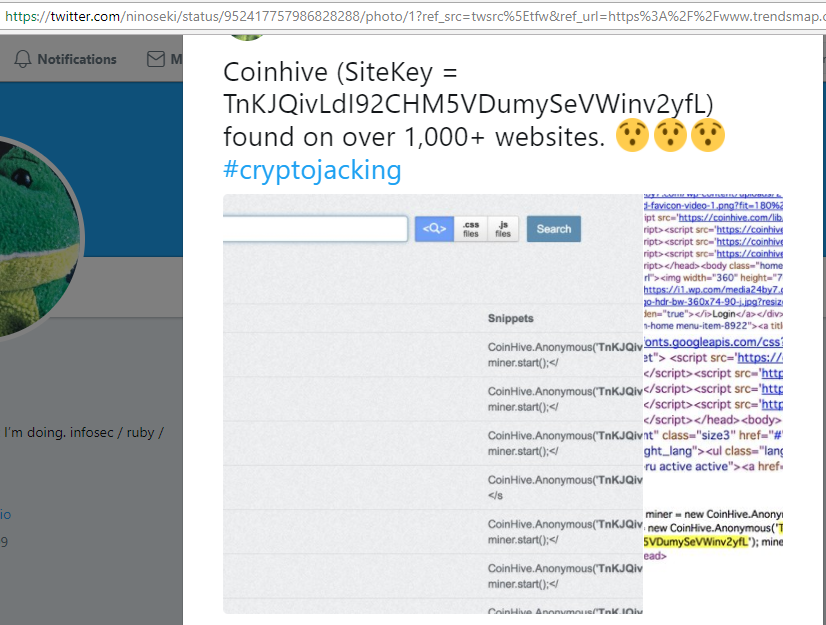This screenshot has width=826, height=625.
Task: Click the browser address bar URL
Action: click(413, 16)
